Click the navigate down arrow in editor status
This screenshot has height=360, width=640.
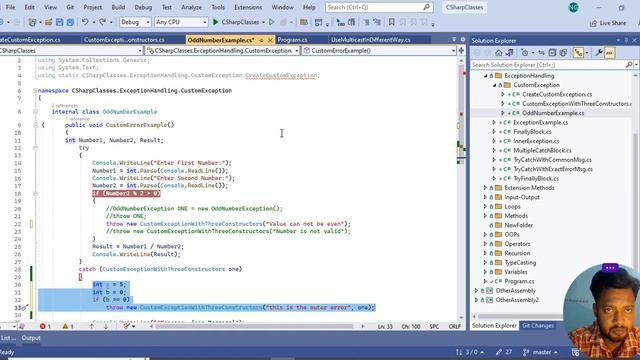[x=106, y=326]
